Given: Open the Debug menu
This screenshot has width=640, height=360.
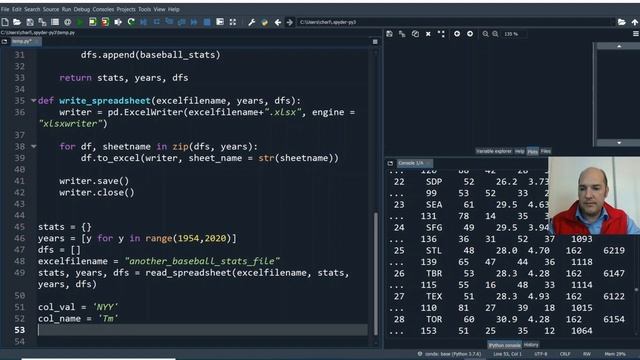Looking at the screenshot, I should (x=82, y=9).
